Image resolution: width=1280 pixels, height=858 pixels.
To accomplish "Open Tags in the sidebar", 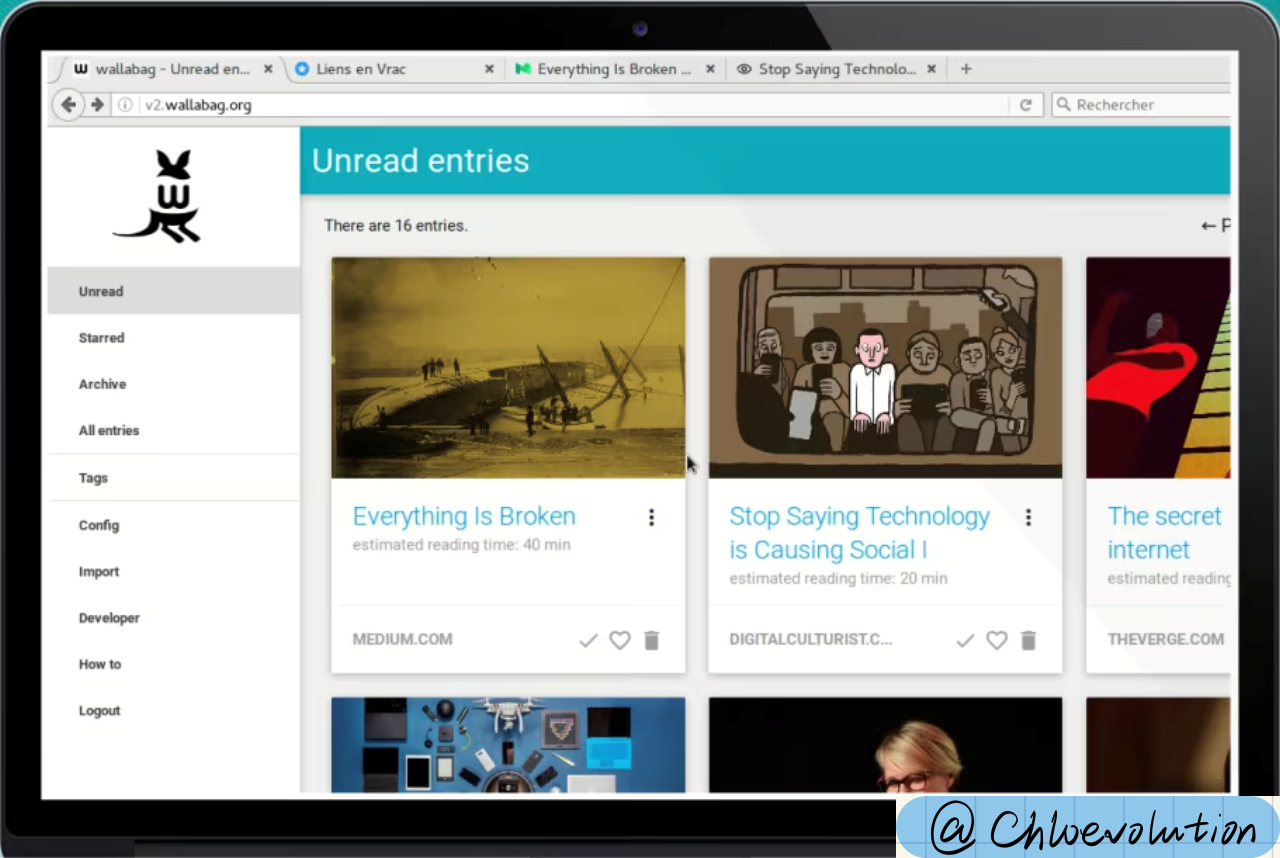I will click(x=173, y=478).
